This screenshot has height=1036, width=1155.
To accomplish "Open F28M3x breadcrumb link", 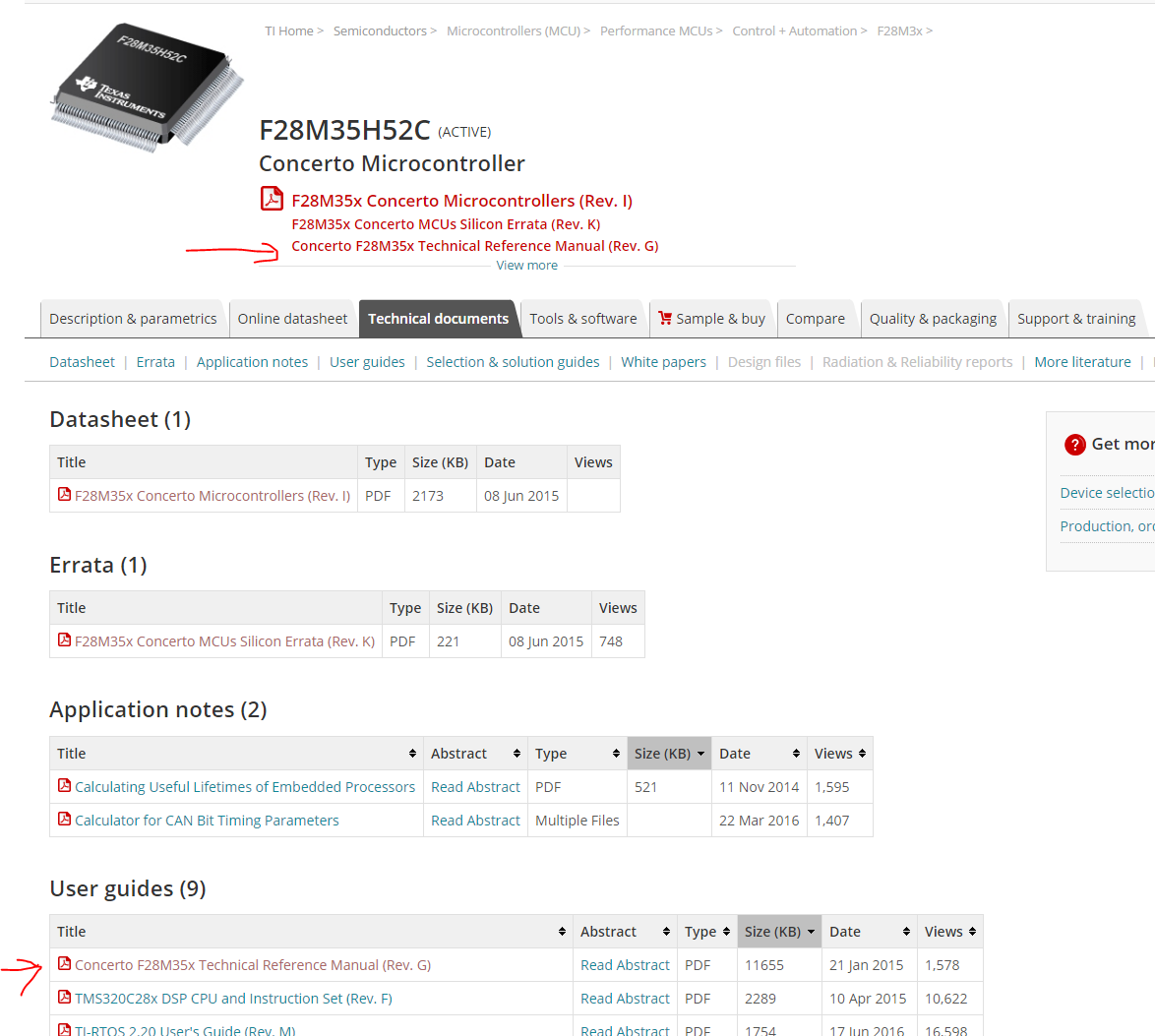I will coord(899,30).
